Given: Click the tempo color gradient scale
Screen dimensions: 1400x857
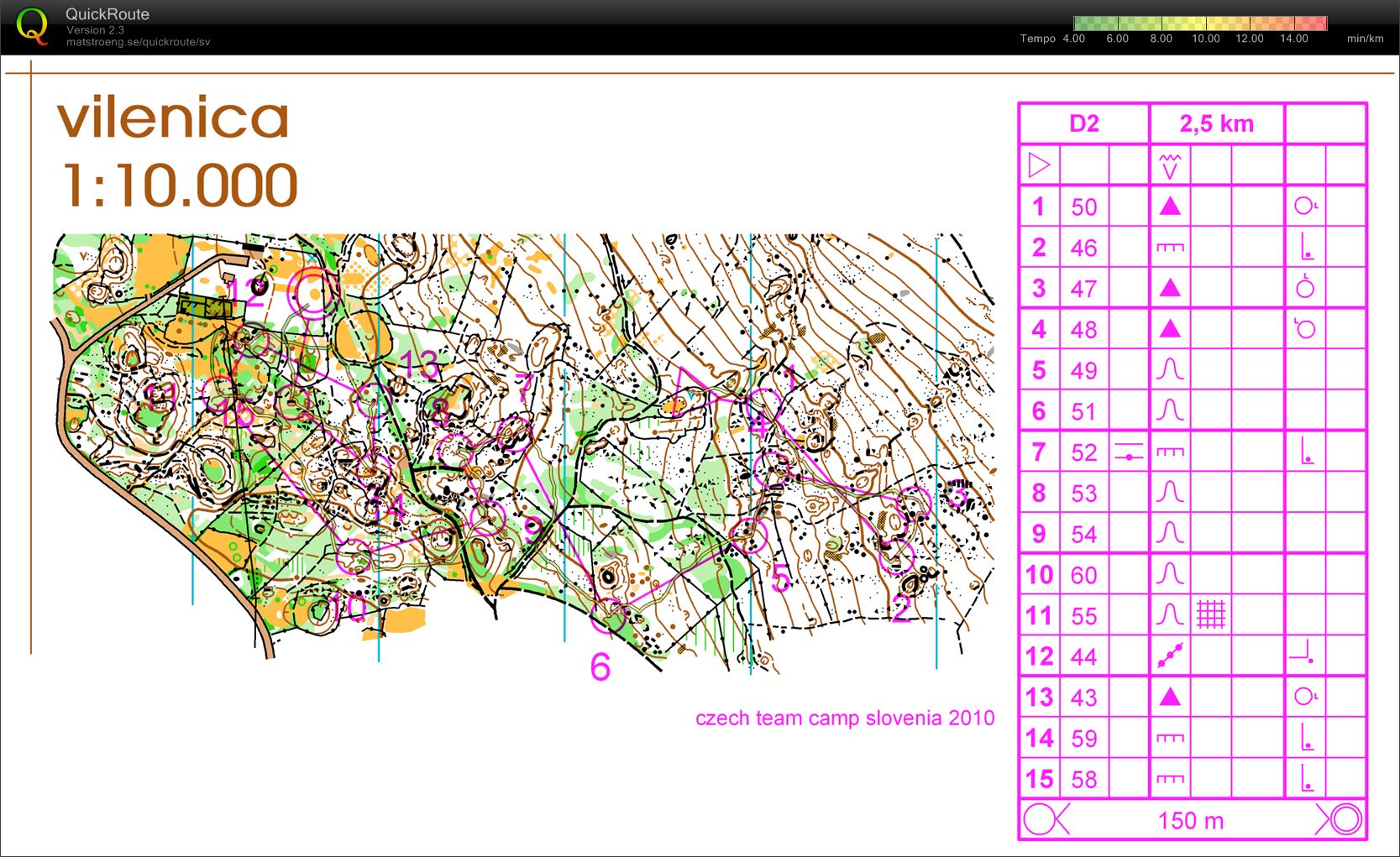Looking at the screenshot, I should pyautogui.click(x=1200, y=24).
